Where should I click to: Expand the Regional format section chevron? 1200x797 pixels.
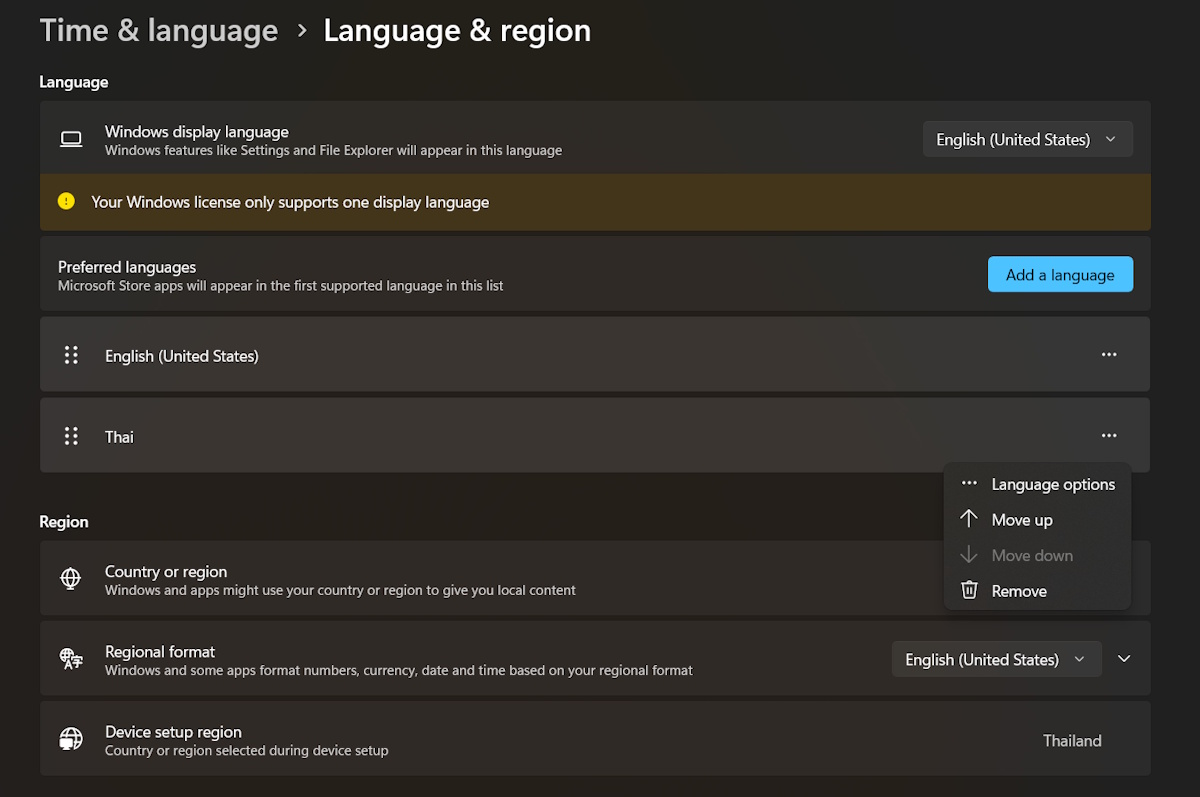coord(1124,659)
